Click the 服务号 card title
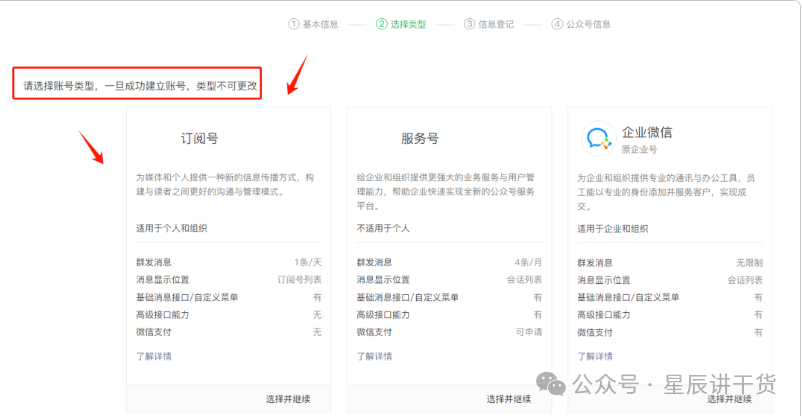This screenshot has height=416, width=802. (x=420, y=139)
